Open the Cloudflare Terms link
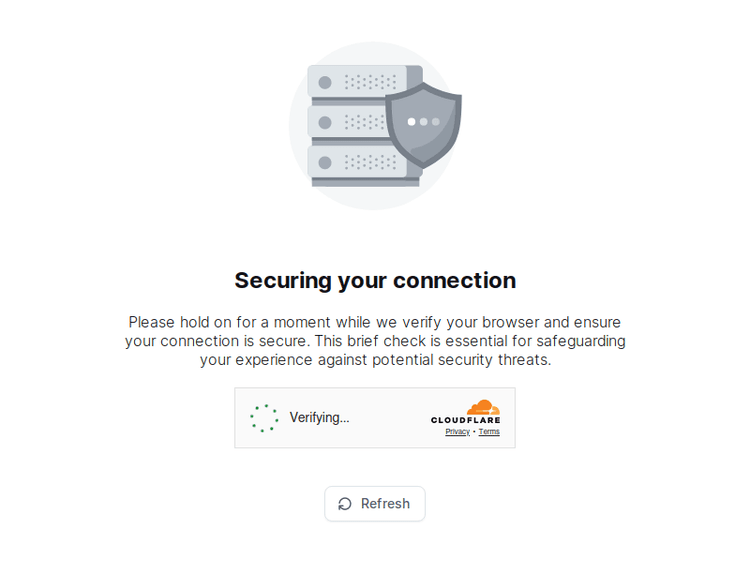The image size is (750, 563). click(x=489, y=432)
